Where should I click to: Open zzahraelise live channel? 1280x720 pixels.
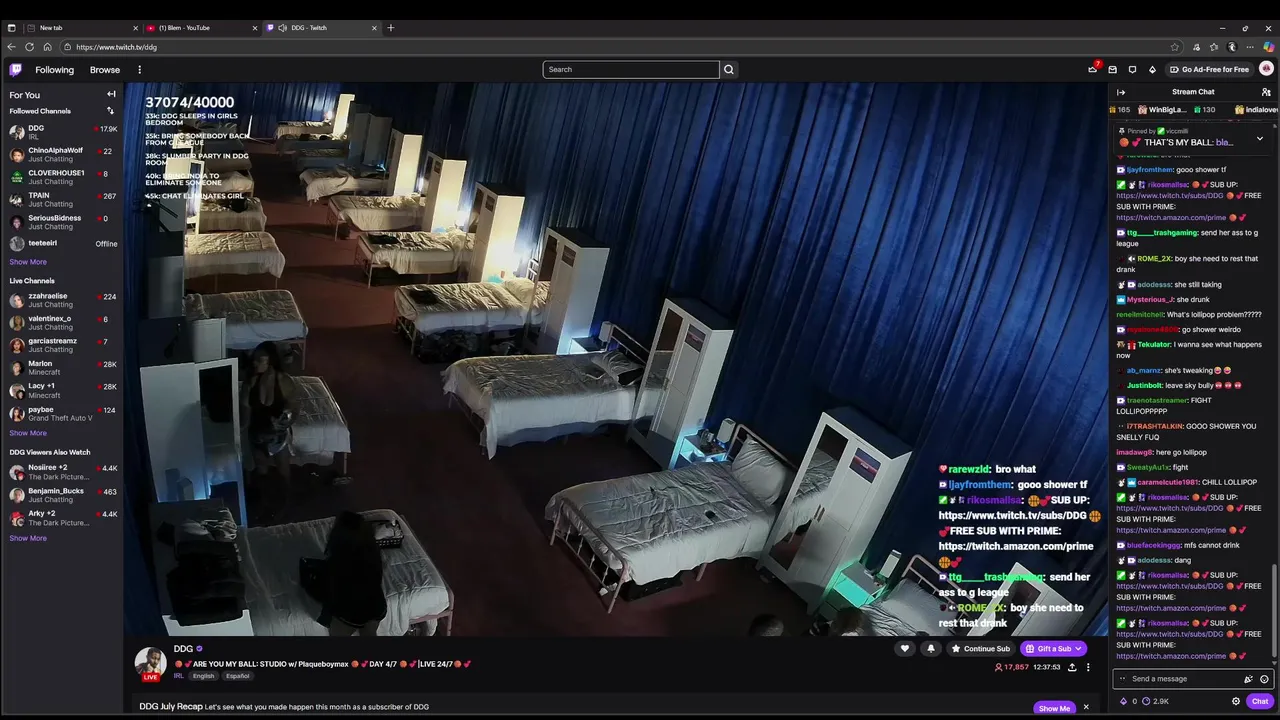coord(62,300)
